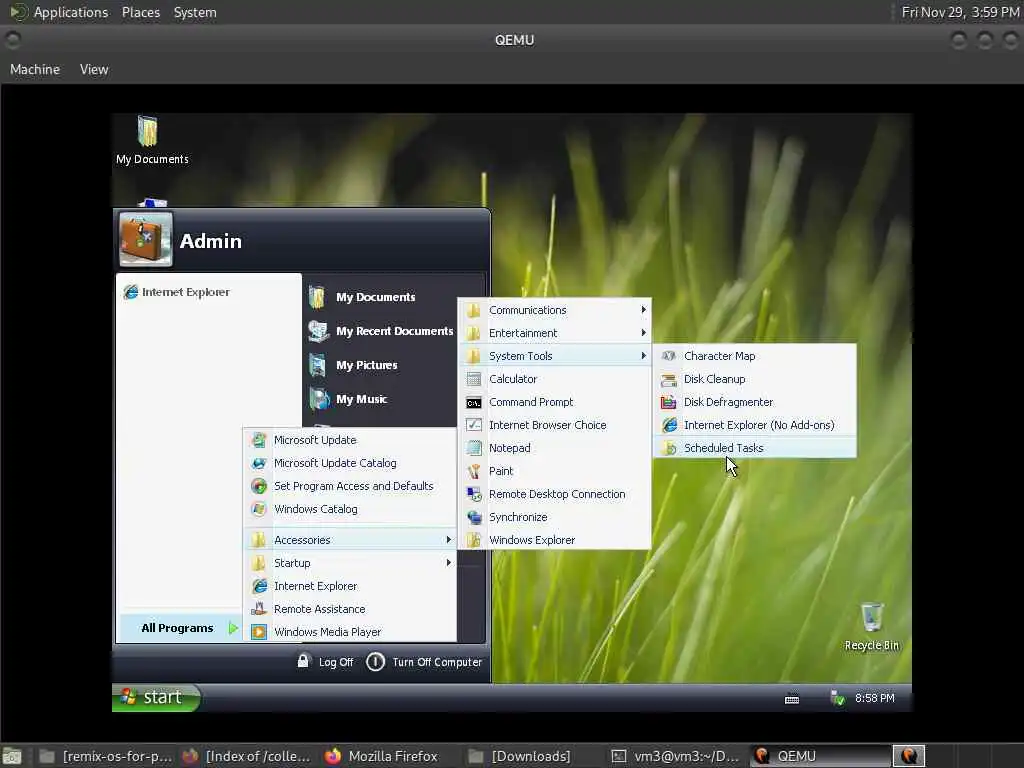1024x768 pixels.
Task: Expand the Entertainment submenu arrow
Action: pos(643,333)
